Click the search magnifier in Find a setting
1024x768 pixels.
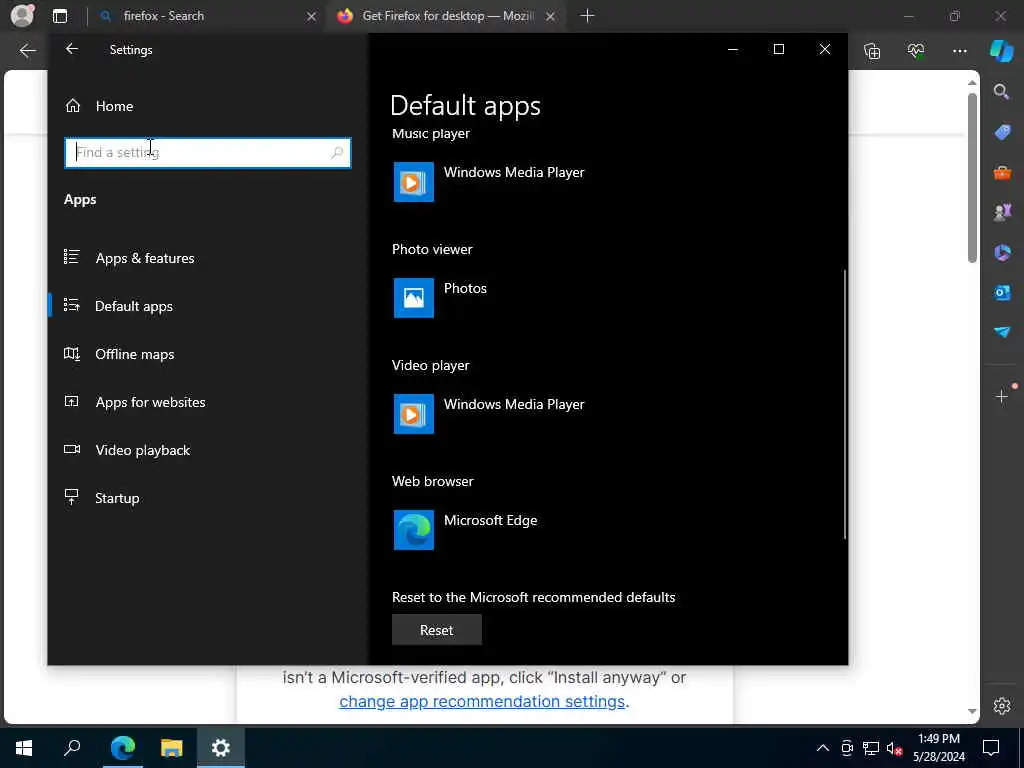337,153
